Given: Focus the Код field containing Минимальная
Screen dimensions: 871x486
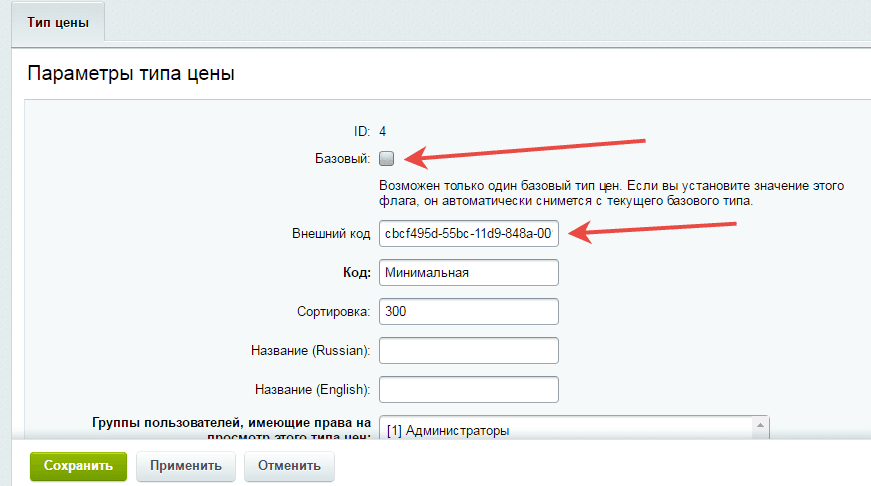Looking at the screenshot, I should (x=467, y=272).
